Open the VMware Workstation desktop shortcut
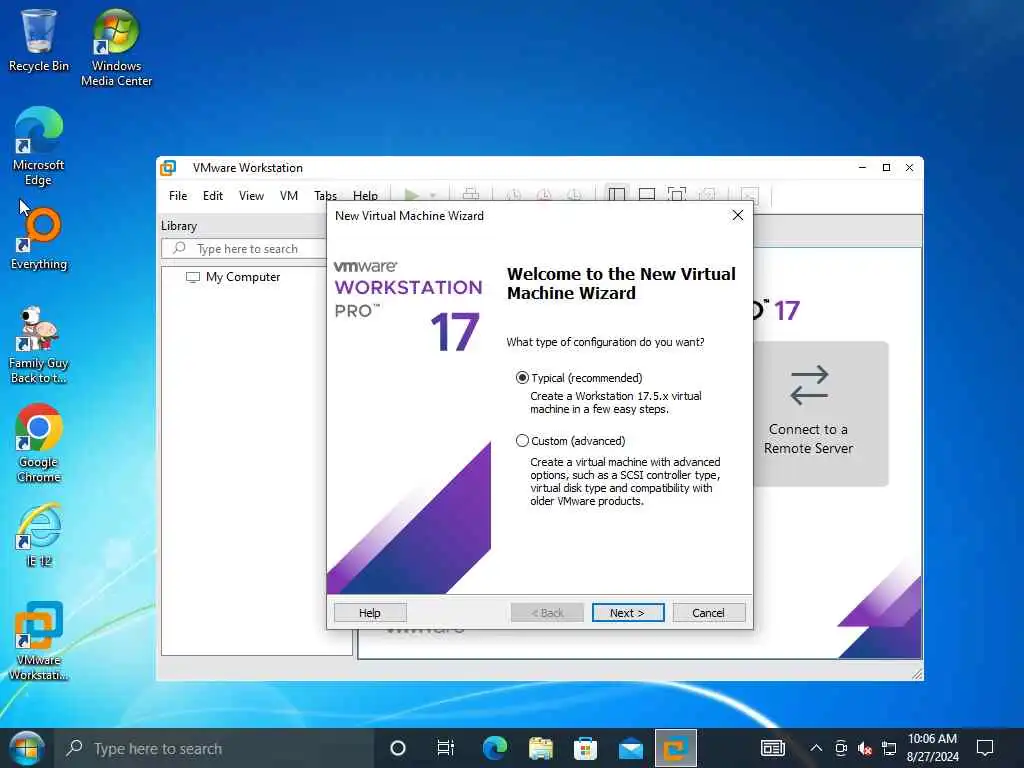The image size is (1024, 768). 39,641
